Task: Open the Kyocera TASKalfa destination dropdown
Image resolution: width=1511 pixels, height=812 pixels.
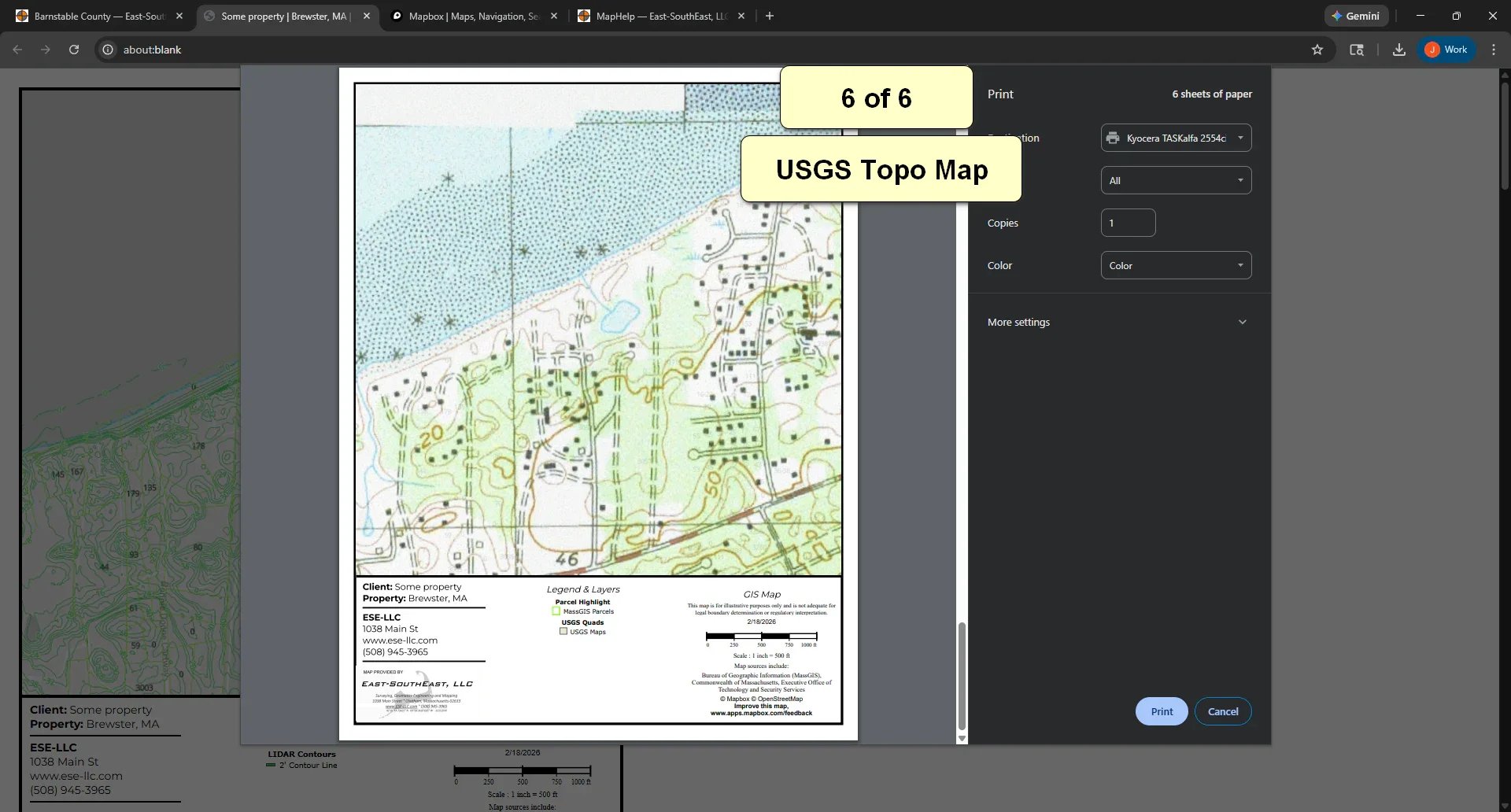Action: [x=1175, y=137]
